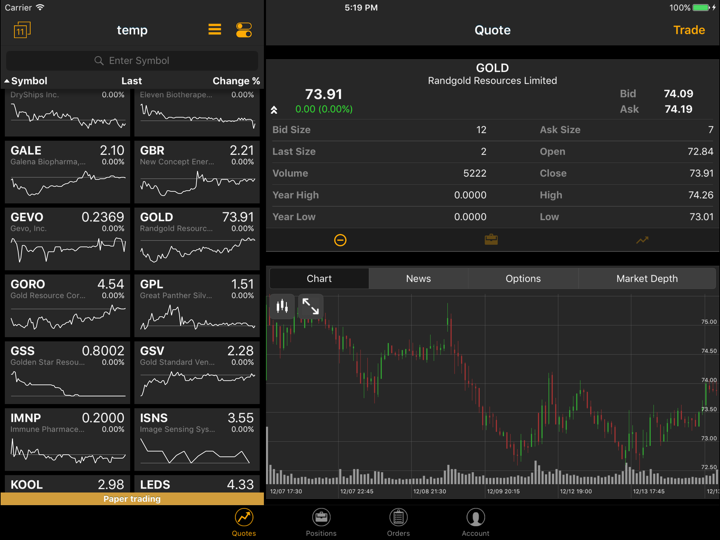This screenshot has height=540, width=720.
Task: Open the Account tab icon
Action: 475,522
